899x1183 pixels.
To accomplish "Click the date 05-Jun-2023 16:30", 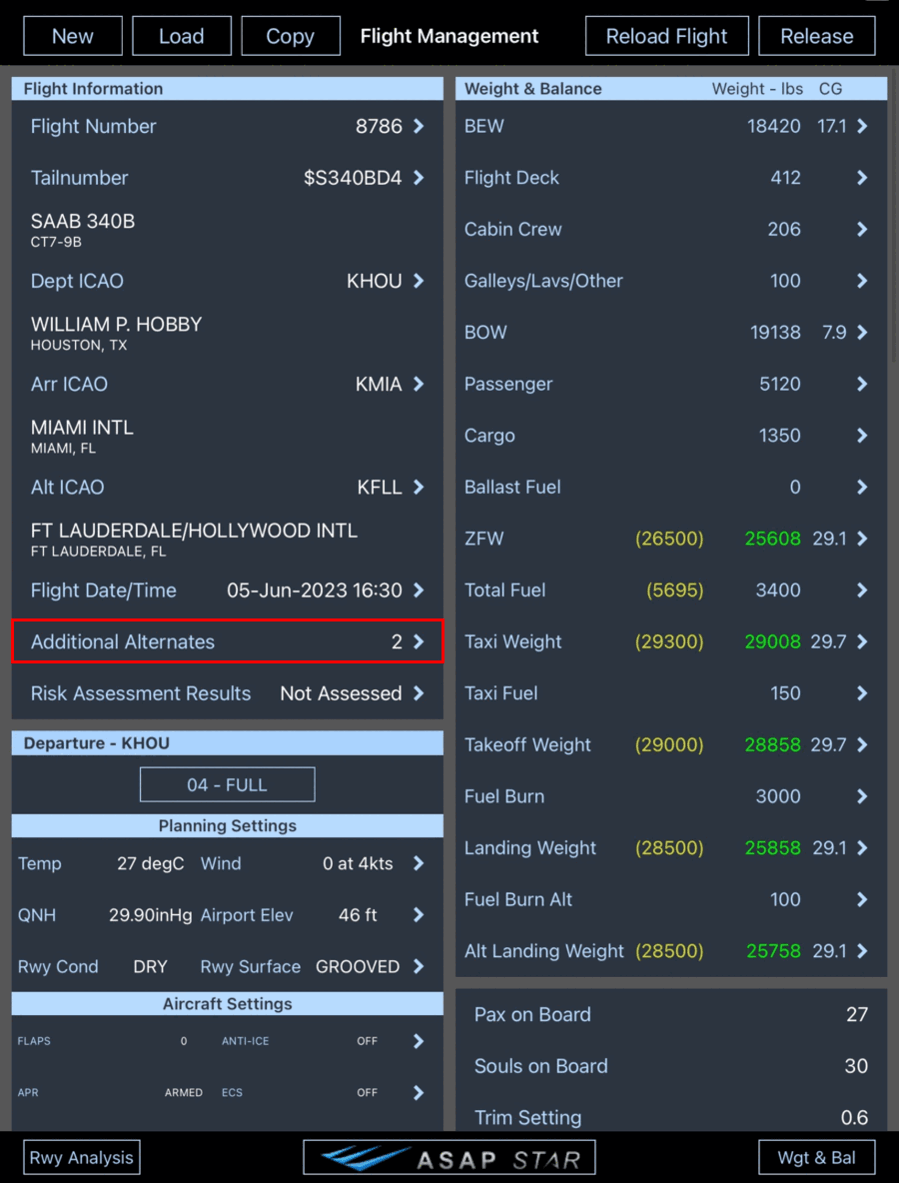I will (314, 590).
